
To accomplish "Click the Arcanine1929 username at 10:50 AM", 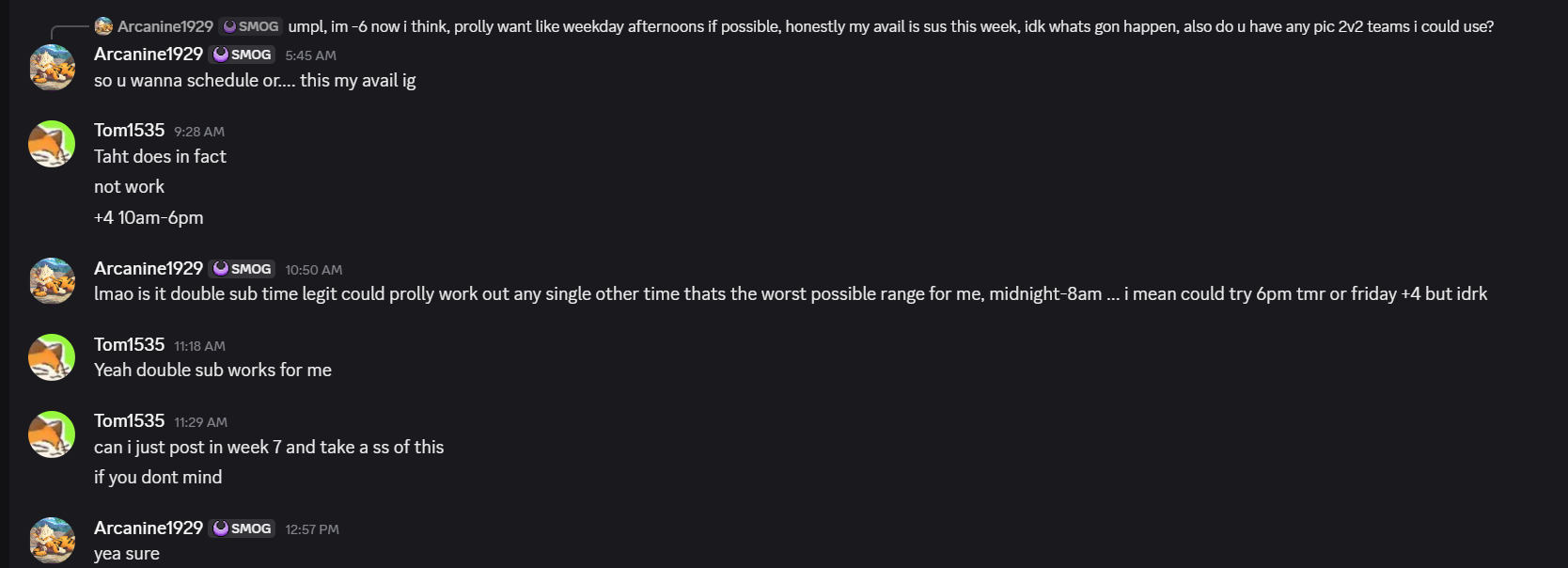I will (149, 269).
